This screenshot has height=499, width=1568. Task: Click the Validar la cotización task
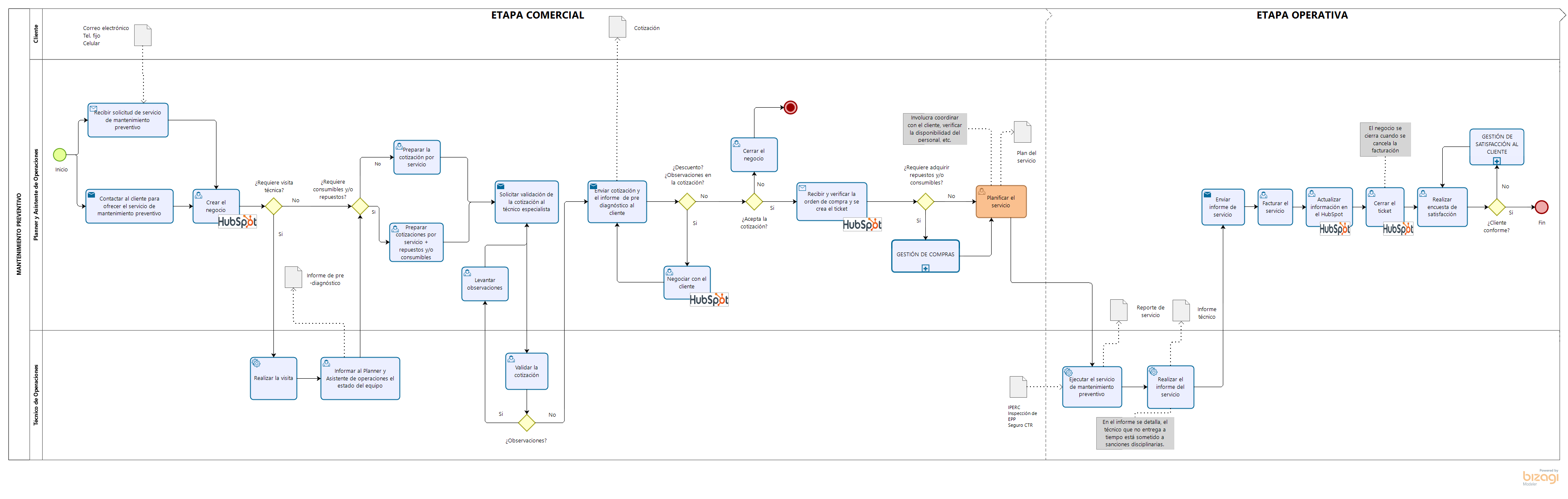click(527, 372)
